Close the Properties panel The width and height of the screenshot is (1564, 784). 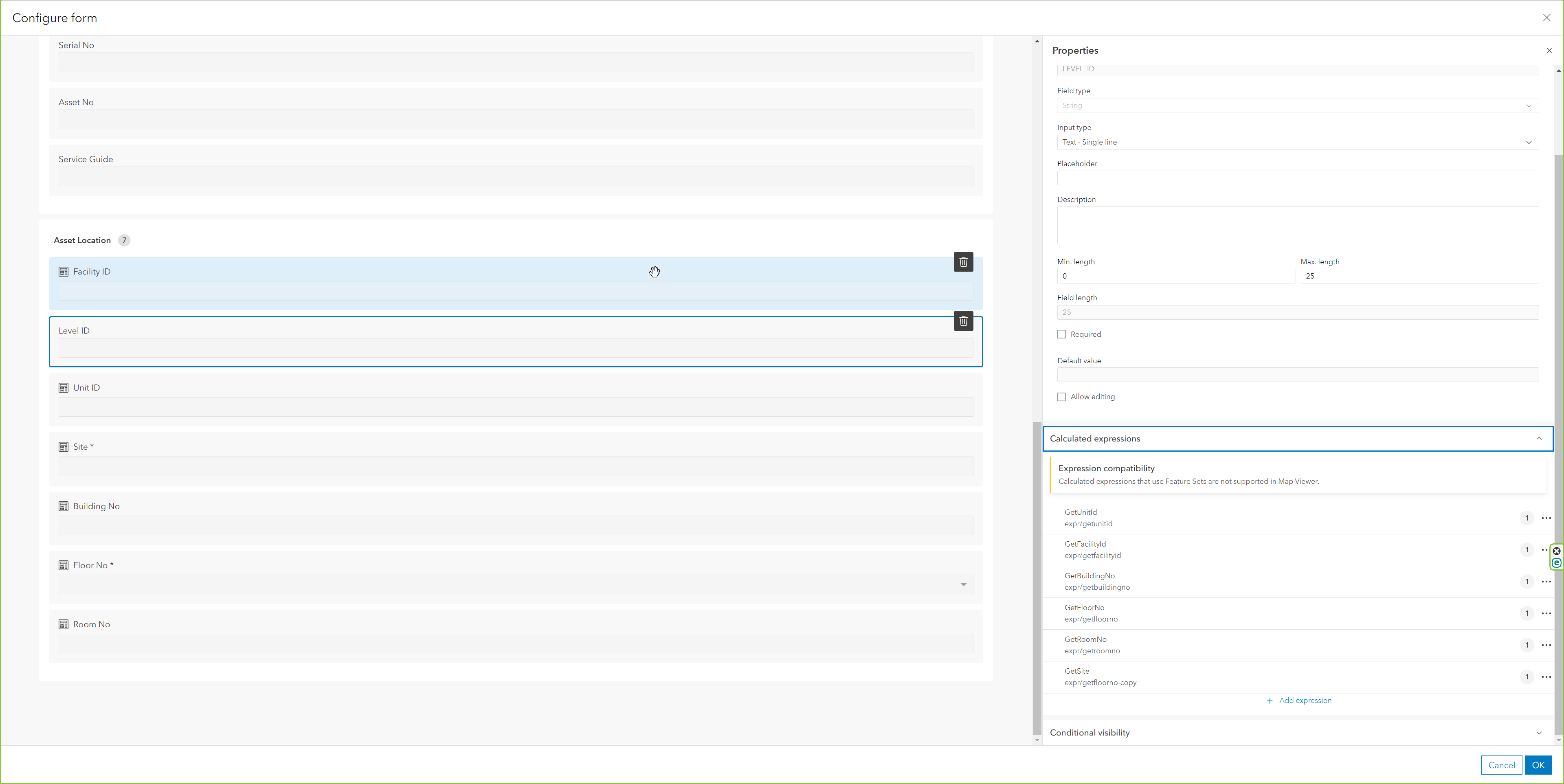pos(1549,51)
